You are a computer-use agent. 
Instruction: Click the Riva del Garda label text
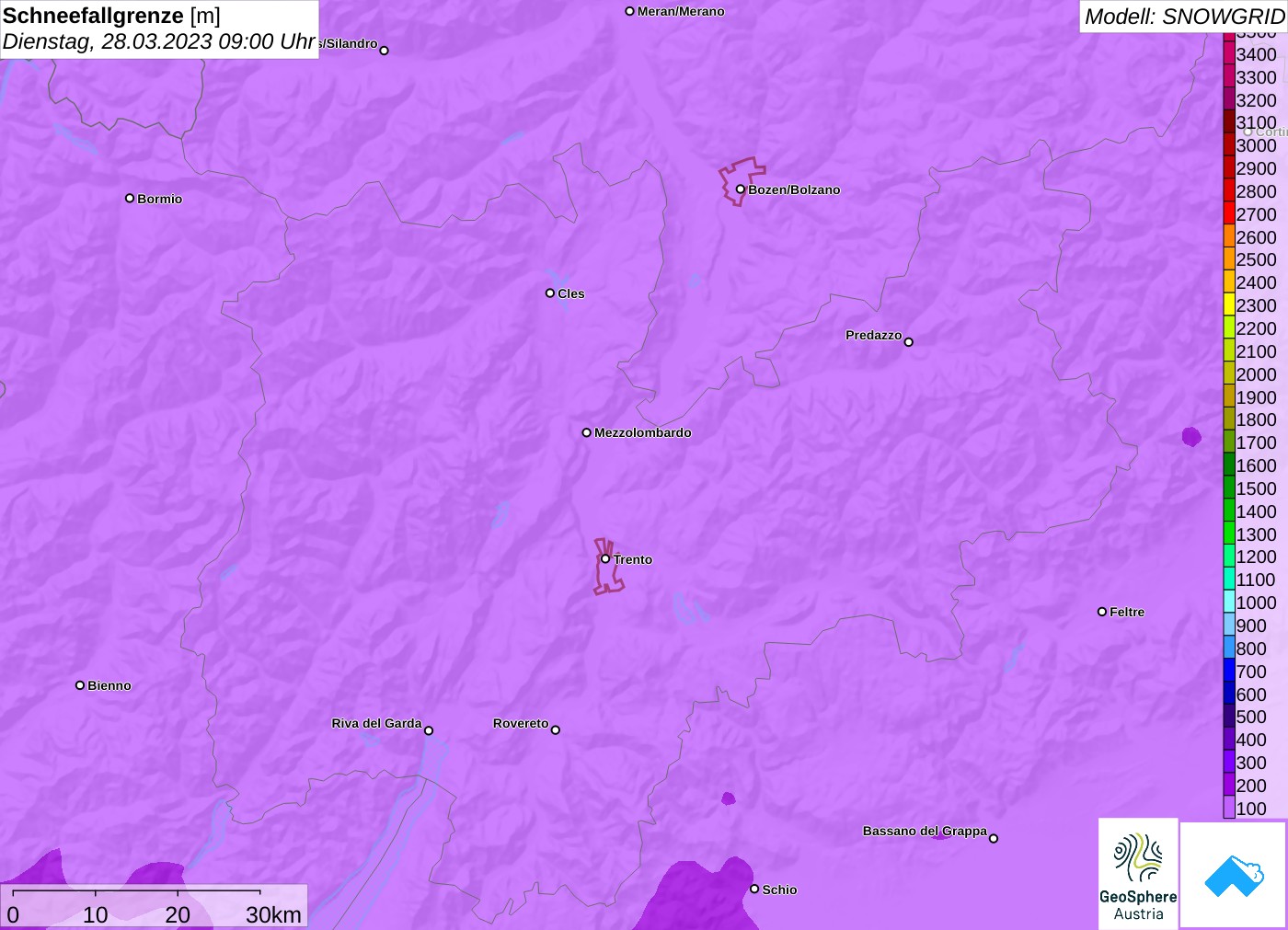click(x=376, y=723)
